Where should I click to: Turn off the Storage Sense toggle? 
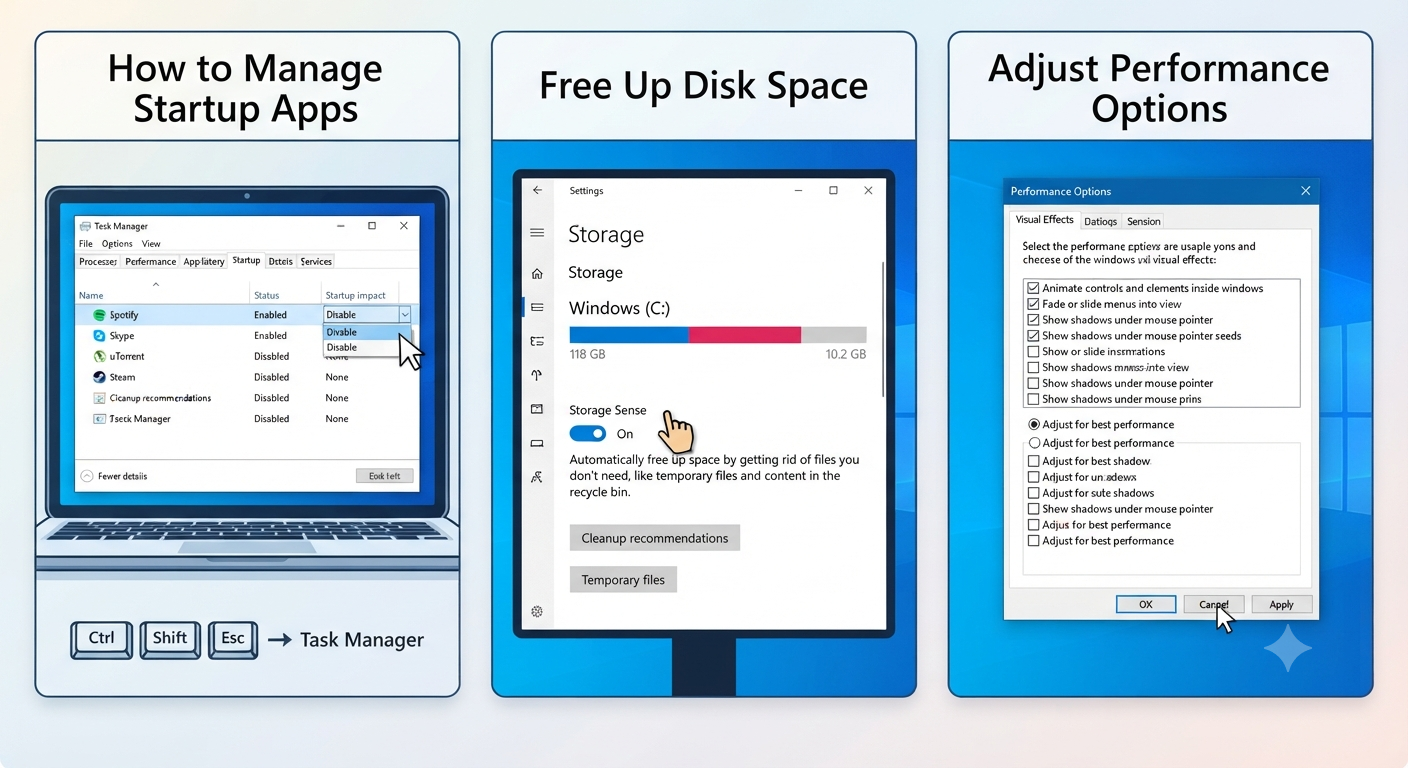(588, 434)
